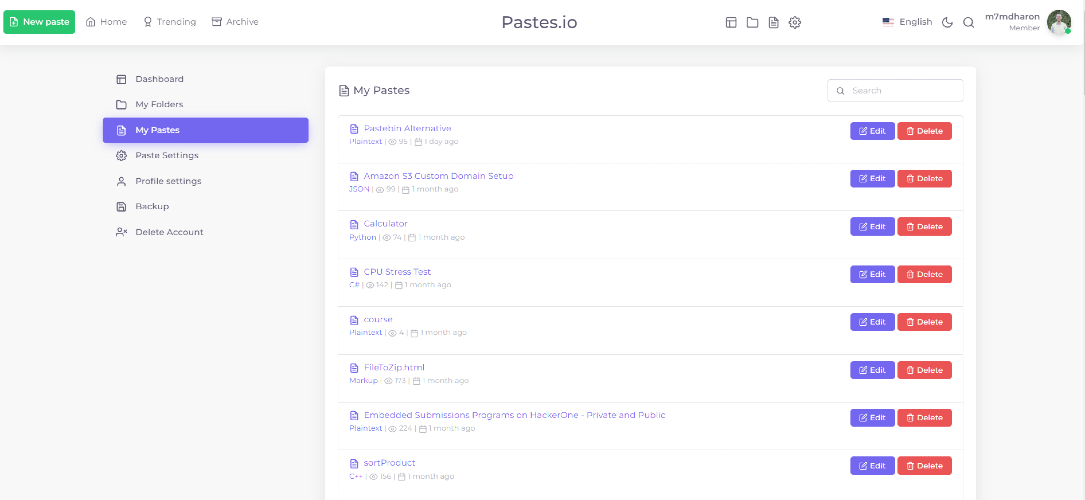Delete the FileToZip.html paste
The height and width of the screenshot is (500, 1085).
924,370
